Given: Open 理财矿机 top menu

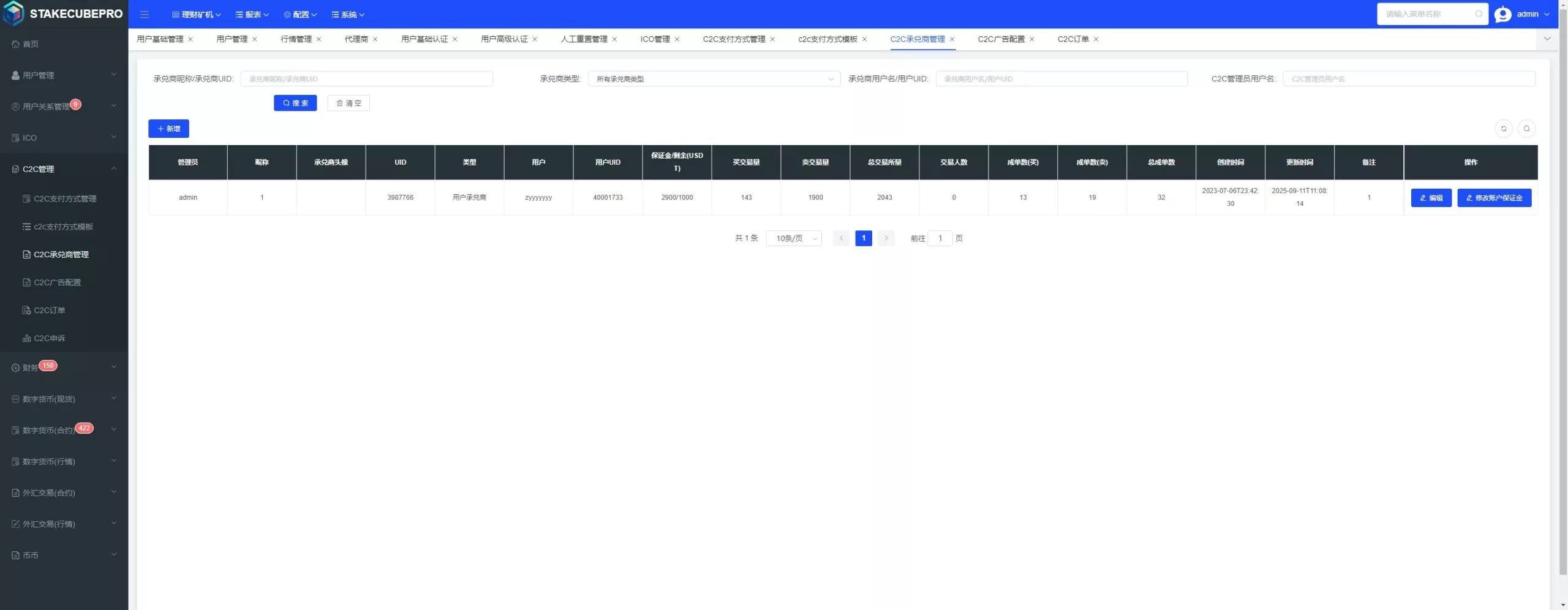Looking at the screenshot, I should tap(196, 14).
